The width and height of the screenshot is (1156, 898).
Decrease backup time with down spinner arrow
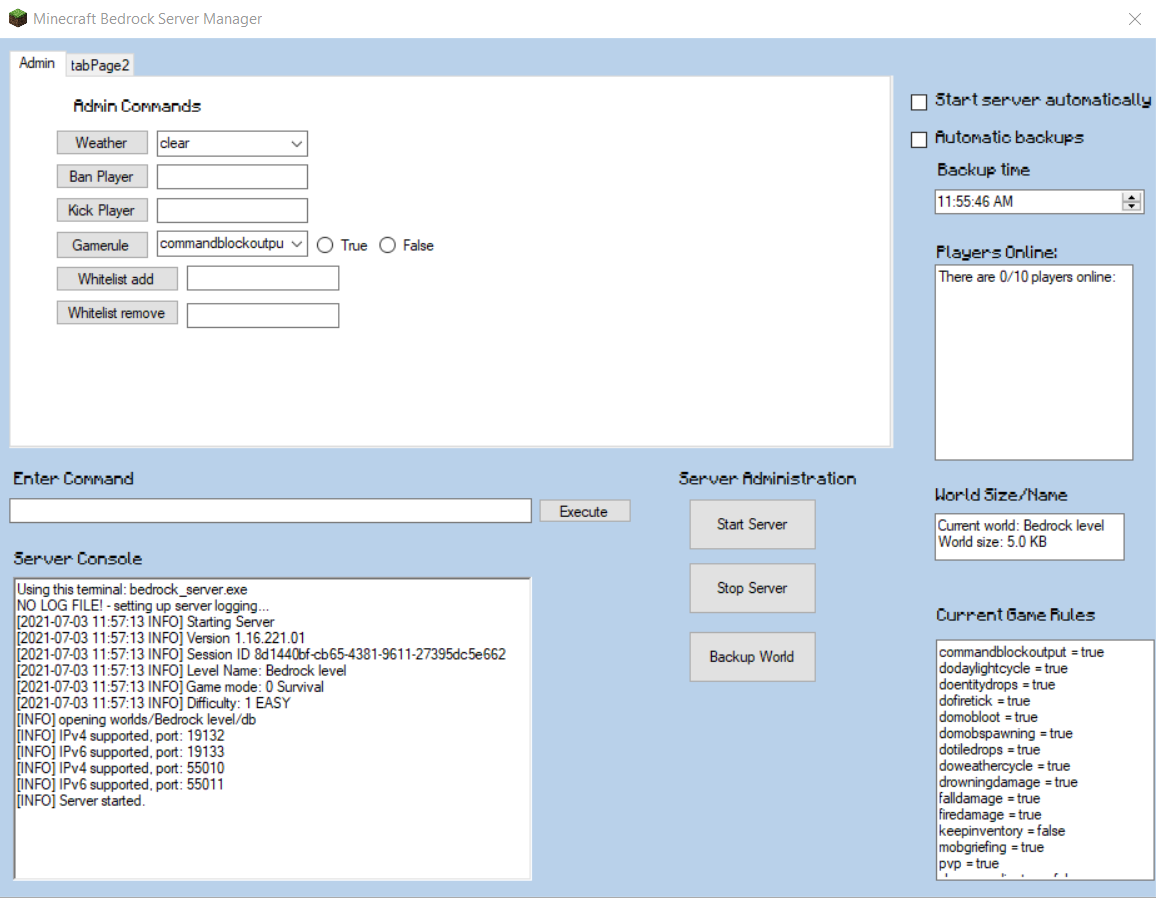[x=1132, y=206]
